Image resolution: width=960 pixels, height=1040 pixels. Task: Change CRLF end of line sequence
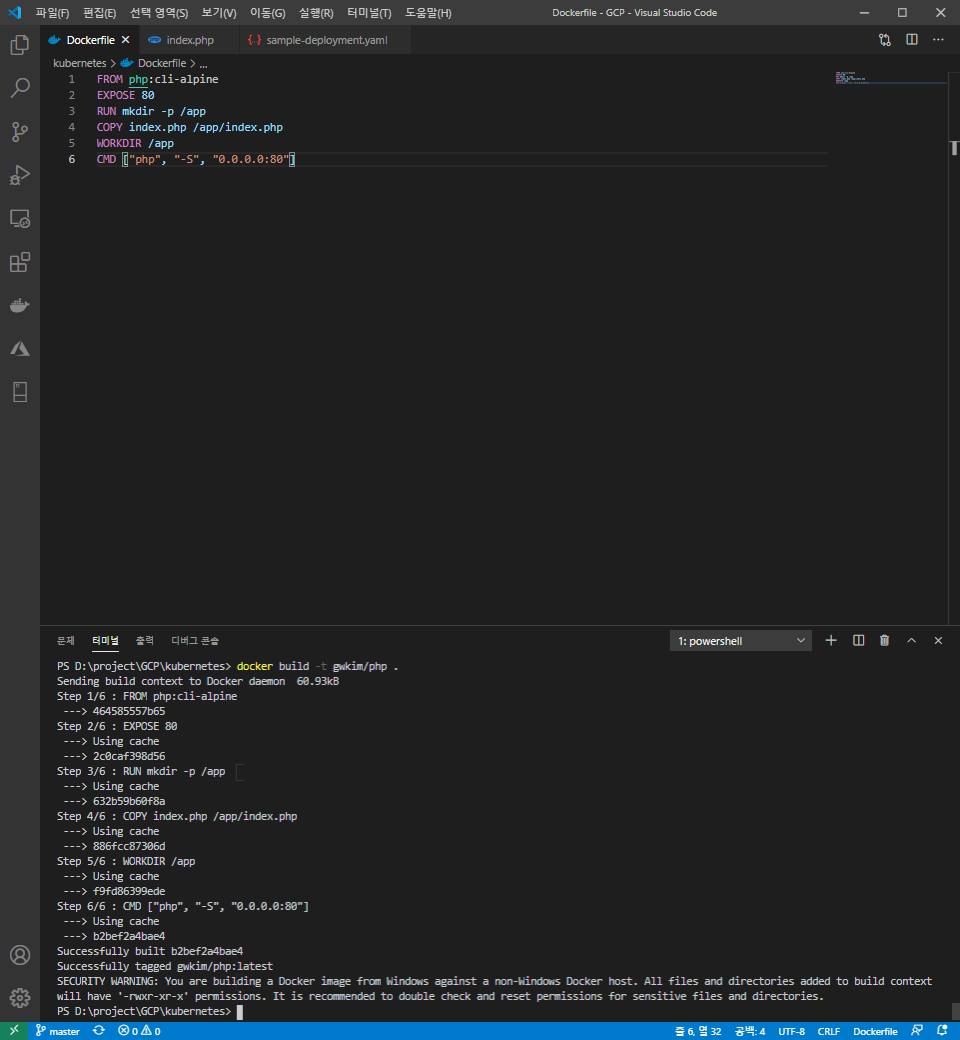[x=829, y=1031]
